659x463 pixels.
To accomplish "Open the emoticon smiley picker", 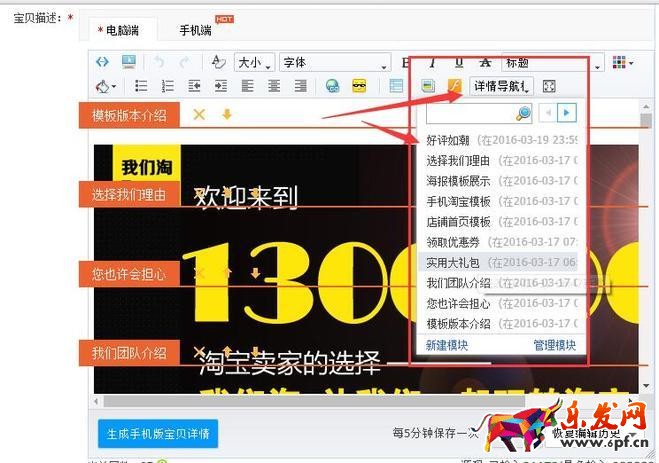I will pos(360,86).
